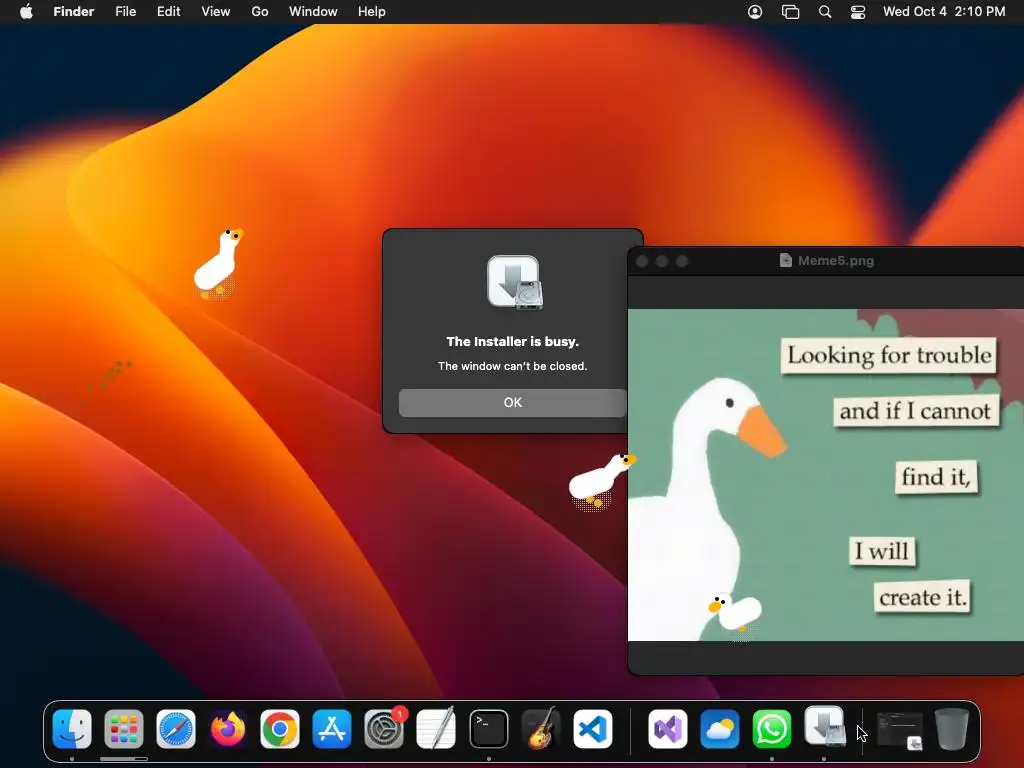Click the Meme5.png window title

point(836,261)
